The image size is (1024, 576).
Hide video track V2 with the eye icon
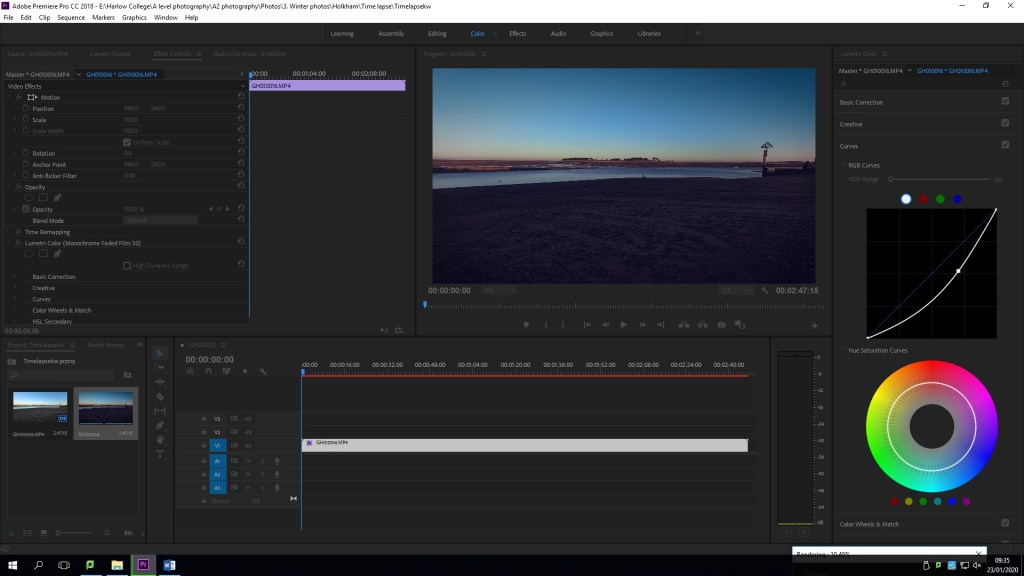tap(247, 432)
